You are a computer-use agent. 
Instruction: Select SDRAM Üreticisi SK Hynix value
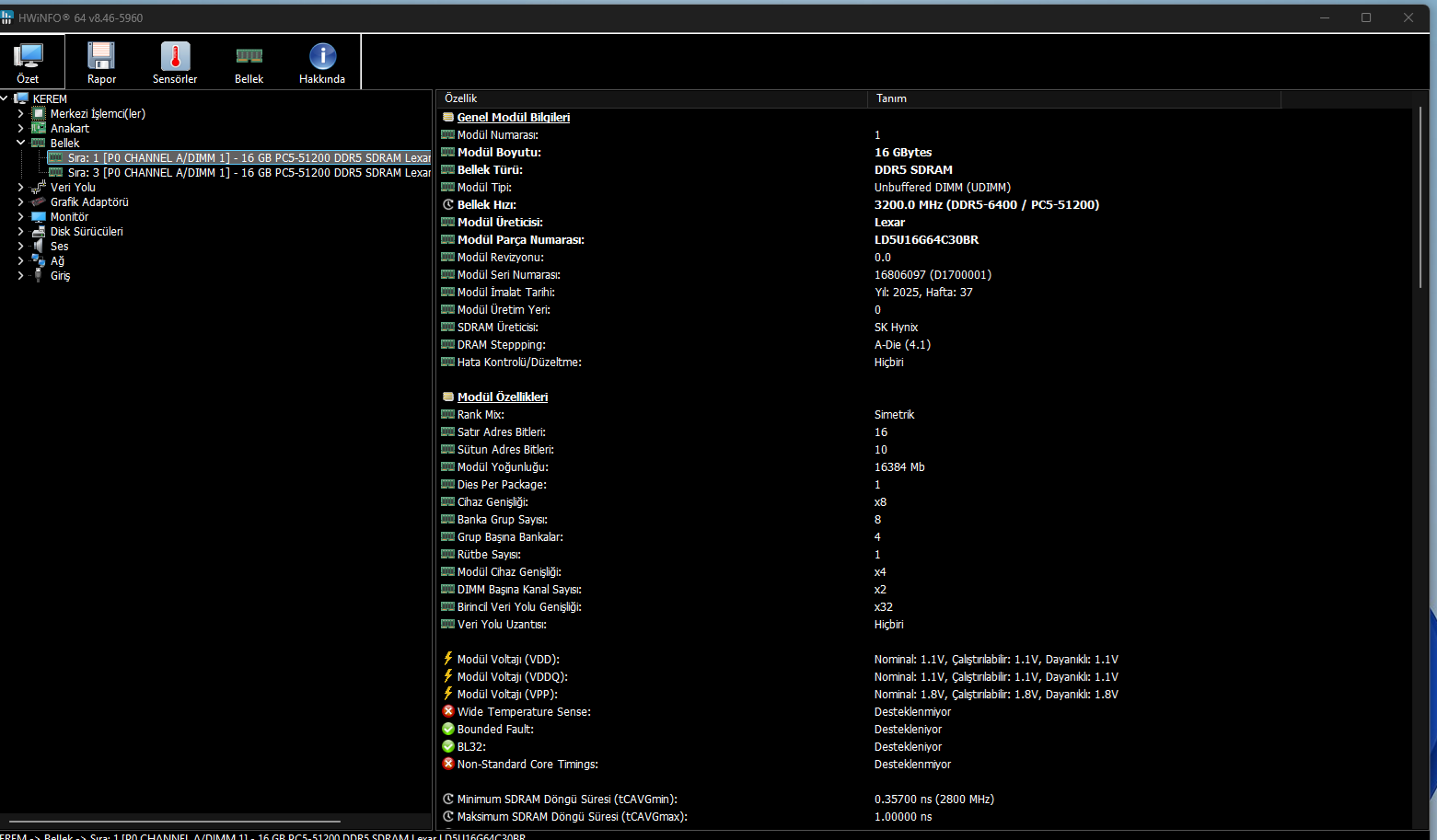(x=896, y=327)
